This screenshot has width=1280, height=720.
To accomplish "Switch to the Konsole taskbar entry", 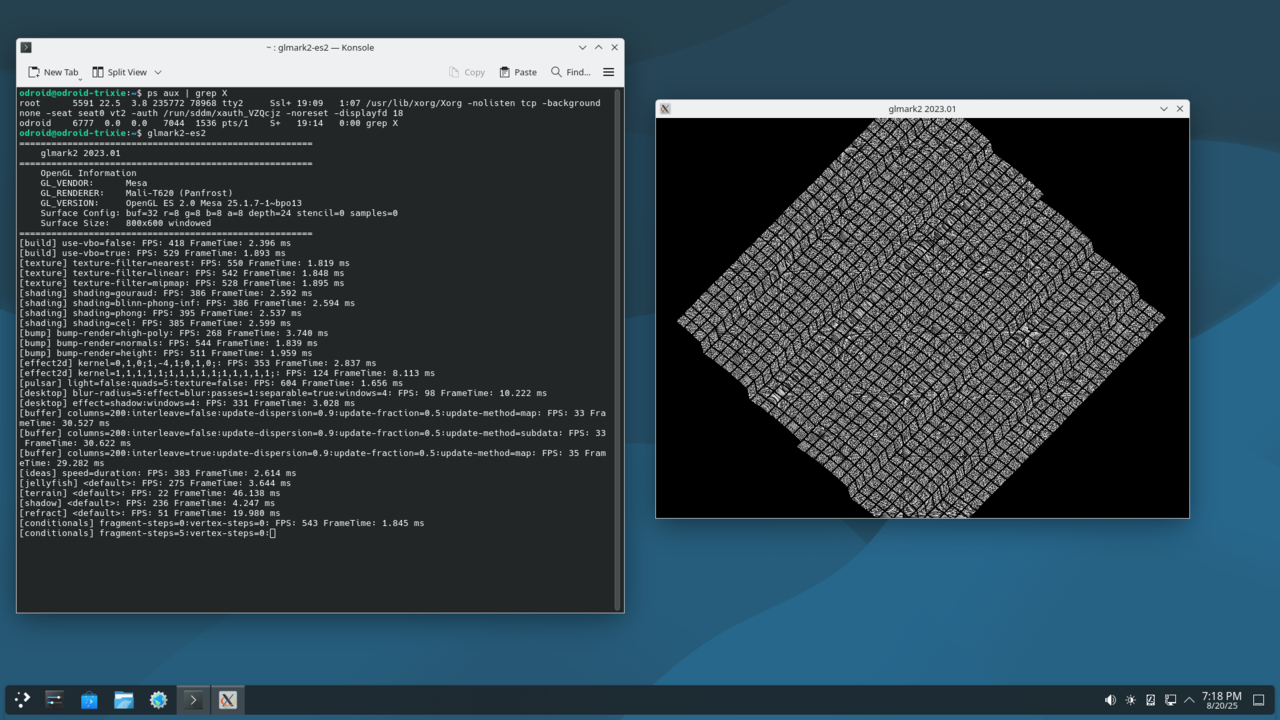I will click(x=193, y=700).
